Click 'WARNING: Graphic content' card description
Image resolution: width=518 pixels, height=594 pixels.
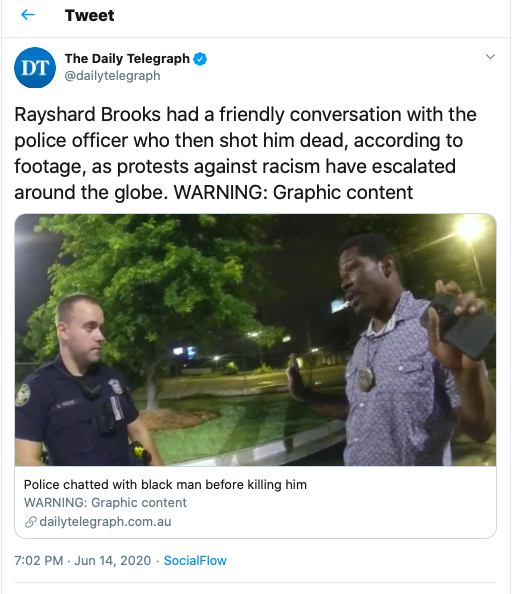click(x=105, y=503)
